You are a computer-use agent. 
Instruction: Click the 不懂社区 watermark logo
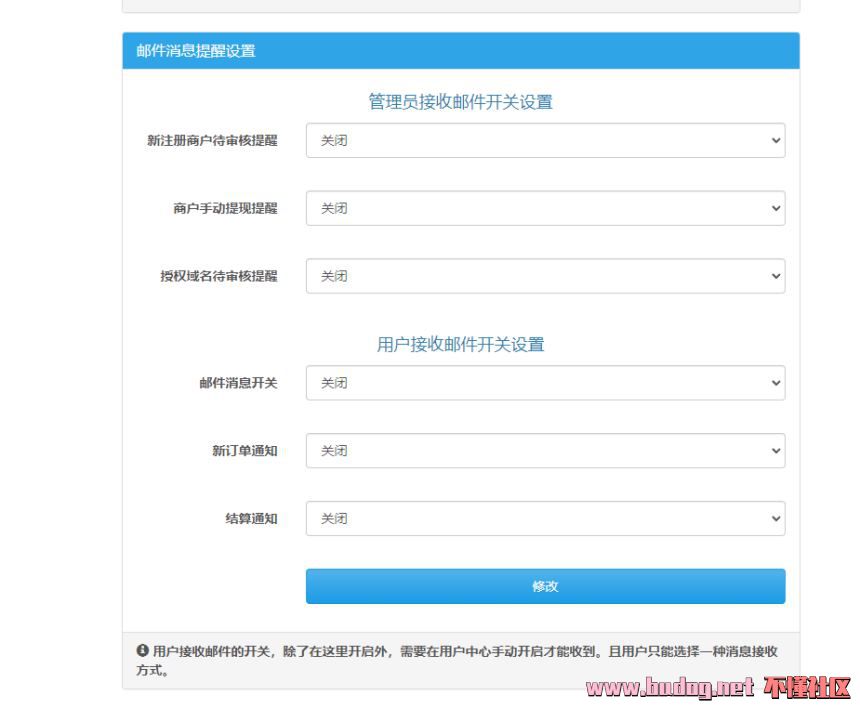pyautogui.click(x=806, y=688)
